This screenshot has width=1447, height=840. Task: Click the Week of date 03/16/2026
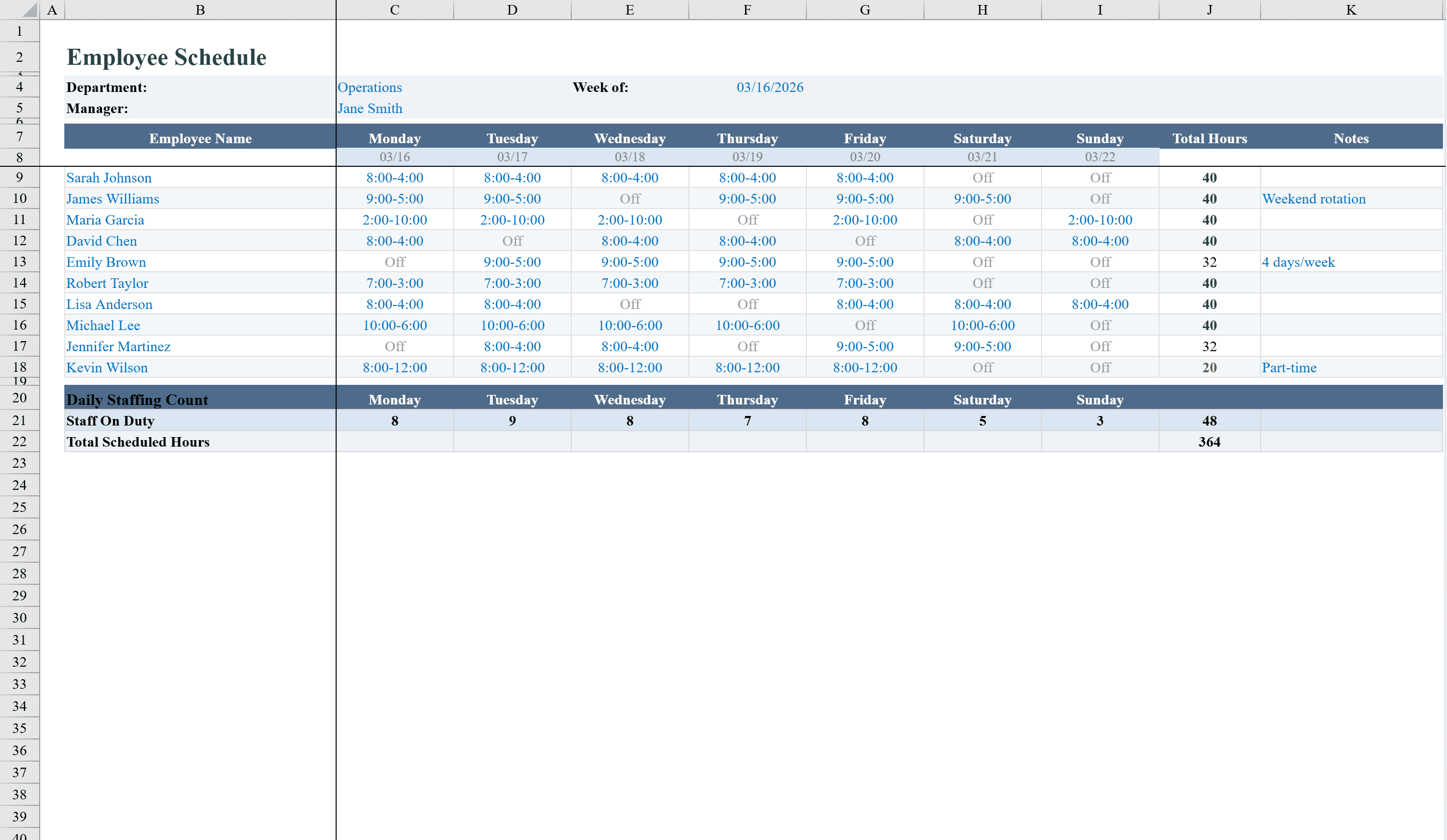point(770,87)
